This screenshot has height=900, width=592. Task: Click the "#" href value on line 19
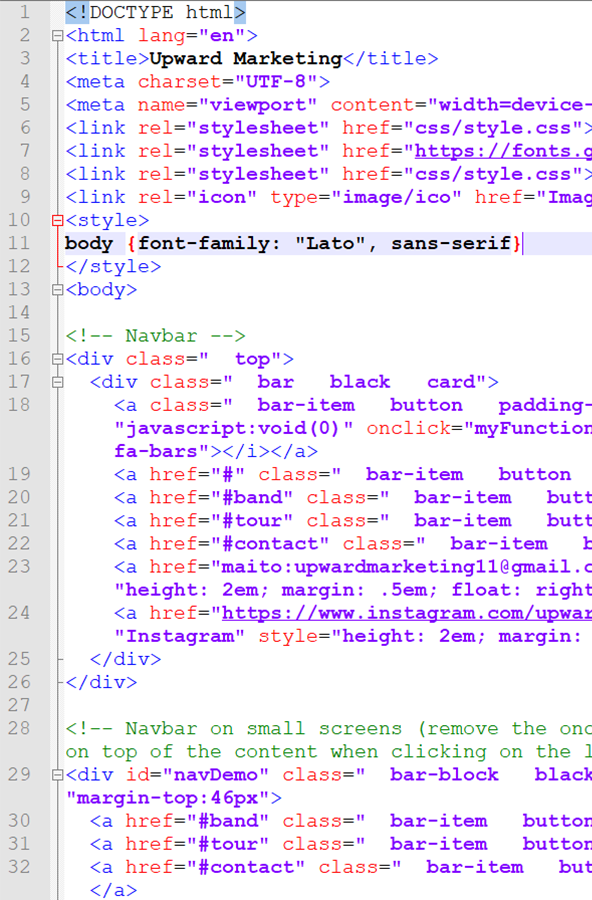[x=227, y=475]
